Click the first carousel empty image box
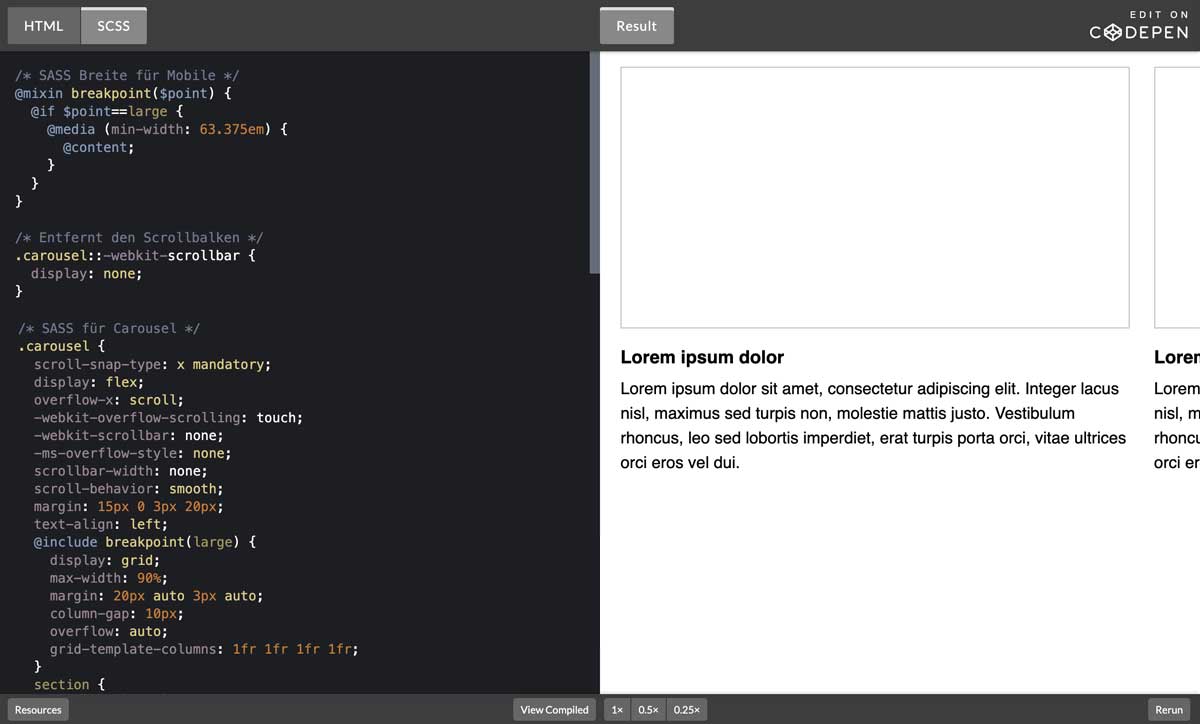Viewport: 1200px width, 724px height. click(x=874, y=197)
